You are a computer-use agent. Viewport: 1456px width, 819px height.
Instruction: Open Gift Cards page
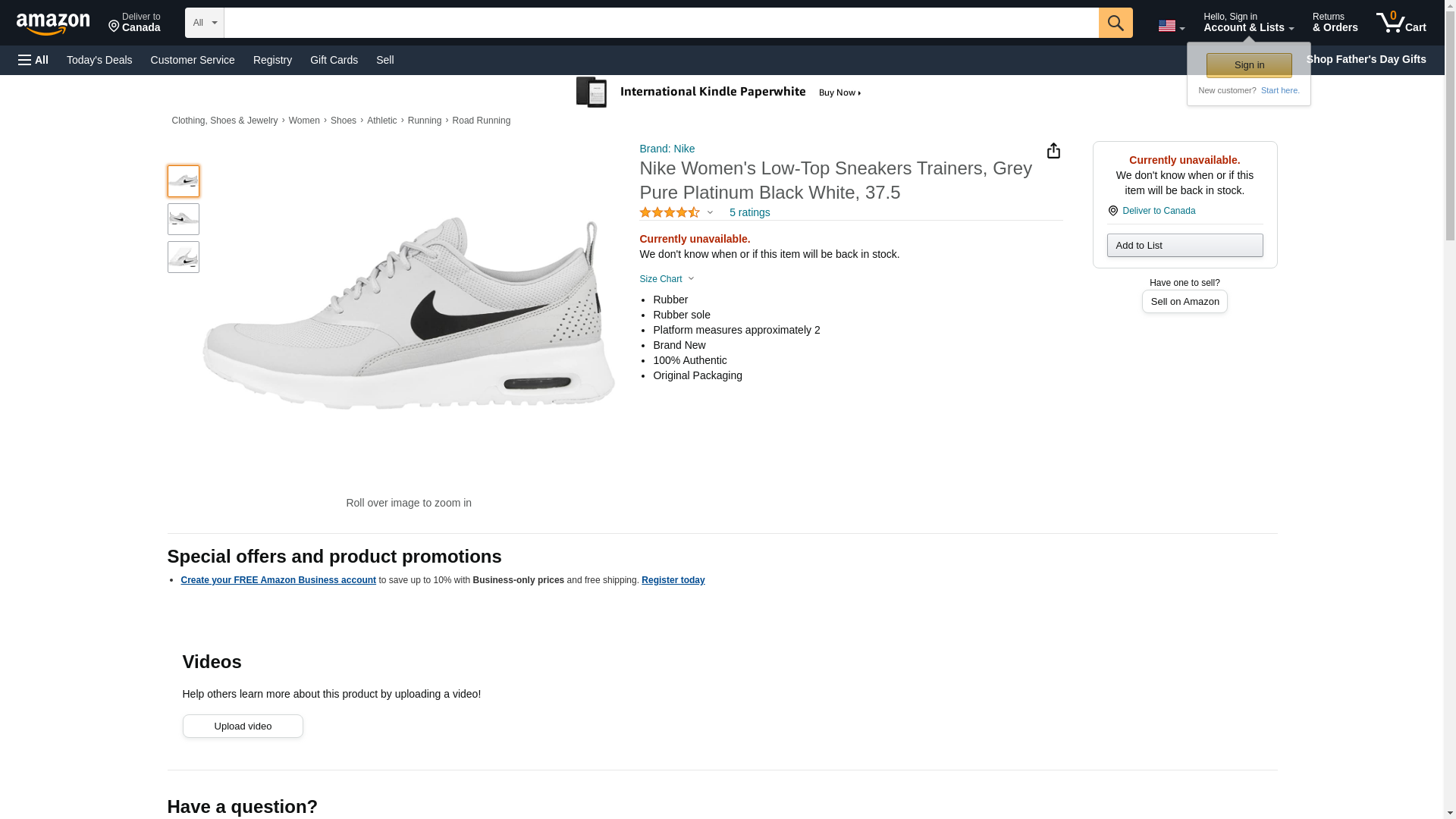pyautogui.click(x=334, y=60)
